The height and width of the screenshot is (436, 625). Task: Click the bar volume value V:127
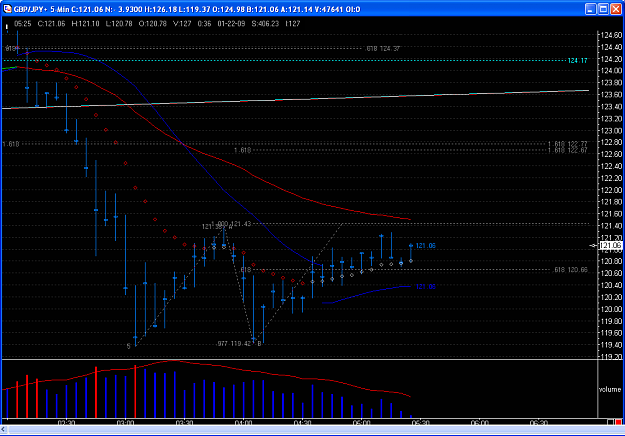[182, 24]
